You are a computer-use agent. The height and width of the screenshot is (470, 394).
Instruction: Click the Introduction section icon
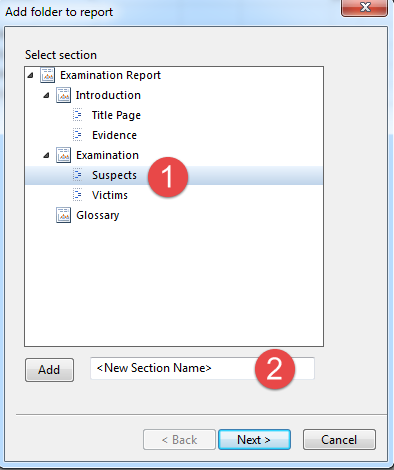point(63,95)
